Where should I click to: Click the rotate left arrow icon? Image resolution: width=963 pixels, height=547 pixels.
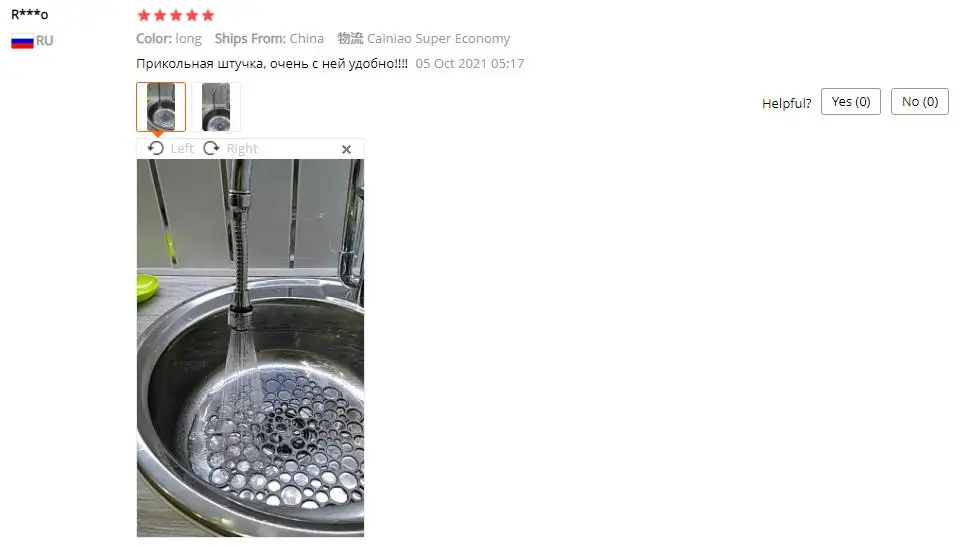156,149
